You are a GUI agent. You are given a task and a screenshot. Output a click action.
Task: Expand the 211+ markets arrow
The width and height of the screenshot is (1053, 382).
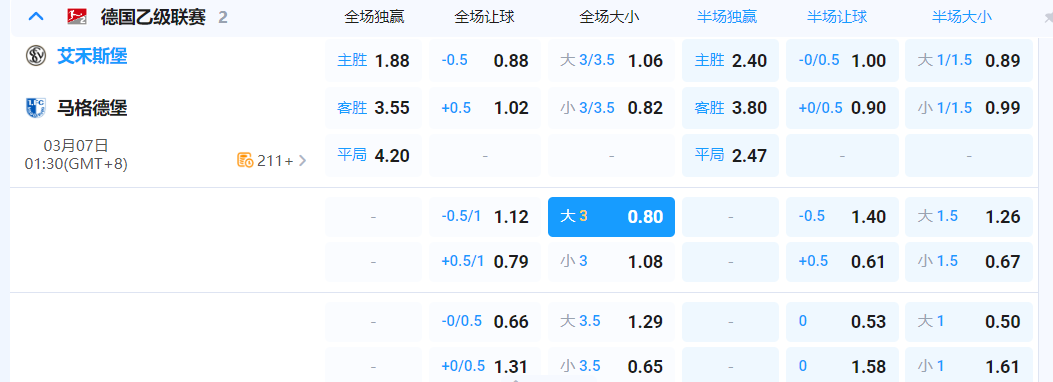click(x=302, y=160)
